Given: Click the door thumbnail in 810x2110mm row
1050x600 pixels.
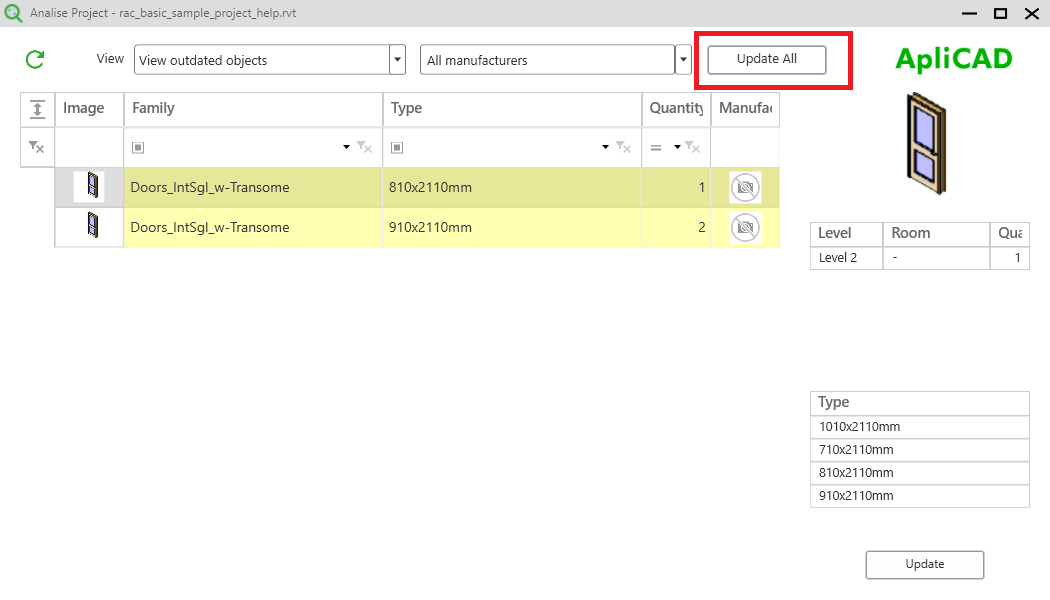Looking at the screenshot, I should pyautogui.click(x=90, y=187).
